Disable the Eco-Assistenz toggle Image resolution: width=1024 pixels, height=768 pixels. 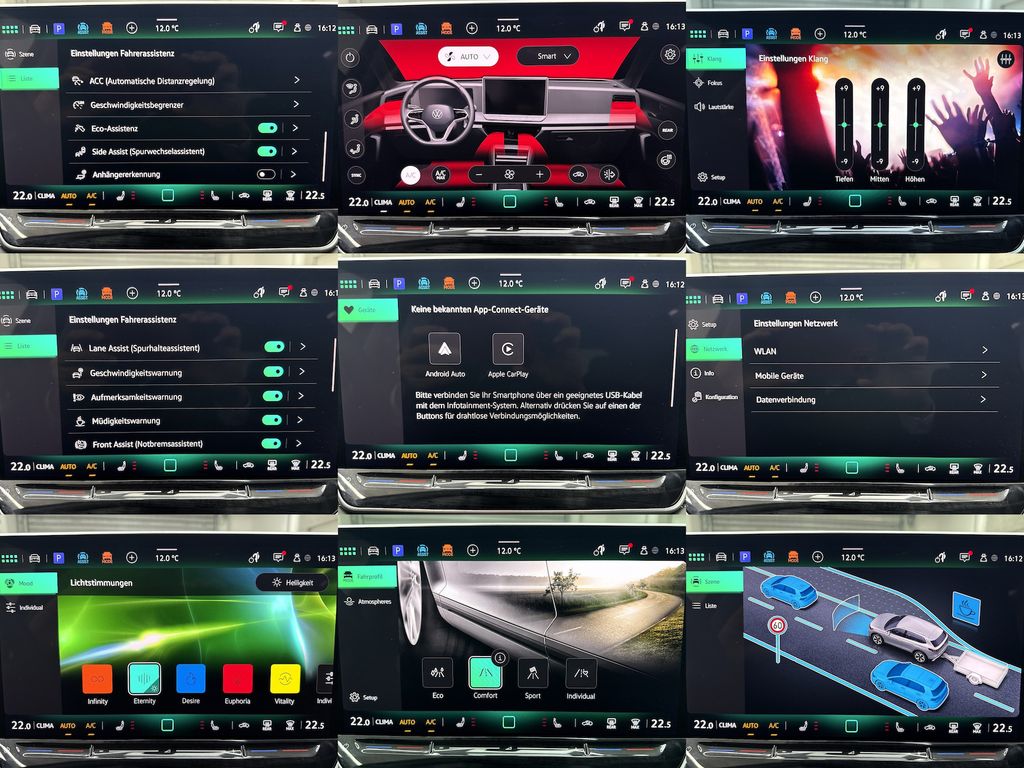pyautogui.click(x=267, y=128)
